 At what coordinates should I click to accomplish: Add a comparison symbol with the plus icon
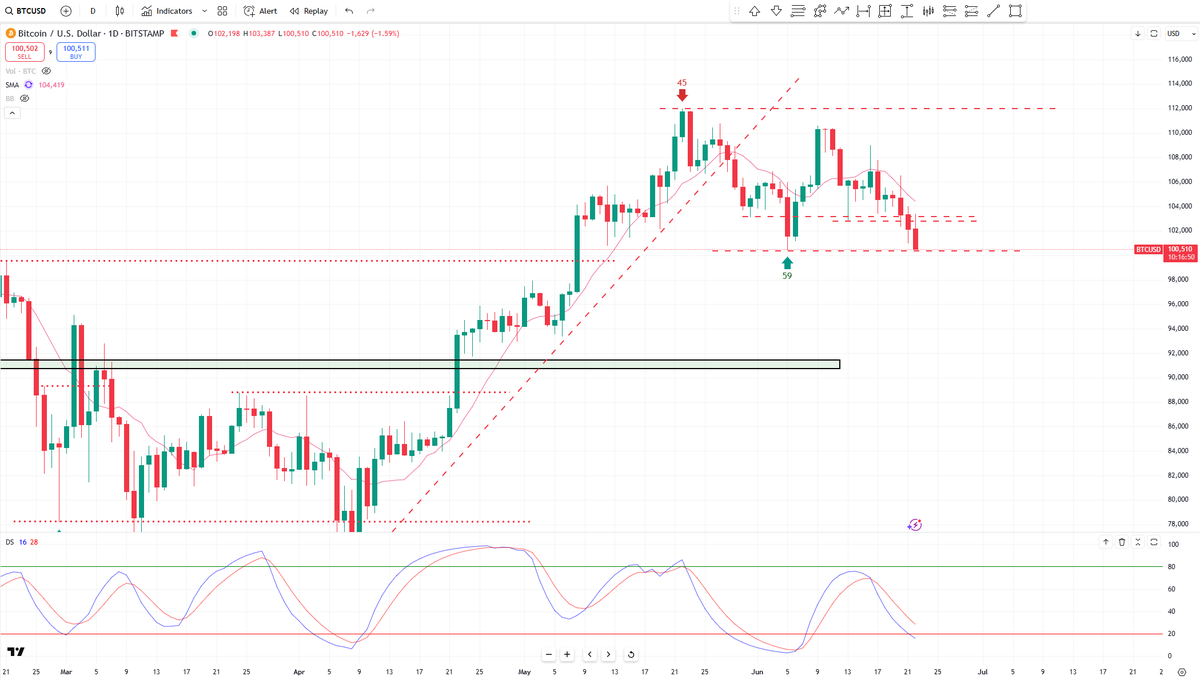tap(65, 11)
